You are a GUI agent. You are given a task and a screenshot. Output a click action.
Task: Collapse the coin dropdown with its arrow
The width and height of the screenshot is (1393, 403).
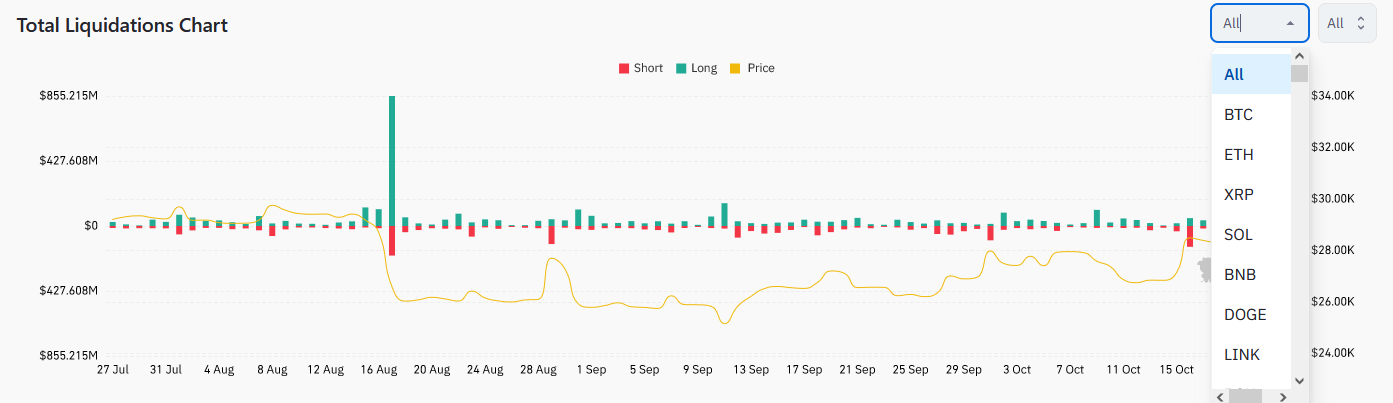pyautogui.click(x=1290, y=23)
